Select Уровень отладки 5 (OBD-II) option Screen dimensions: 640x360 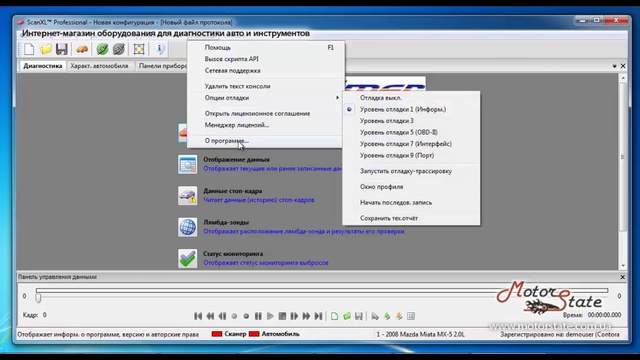(x=411, y=132)
